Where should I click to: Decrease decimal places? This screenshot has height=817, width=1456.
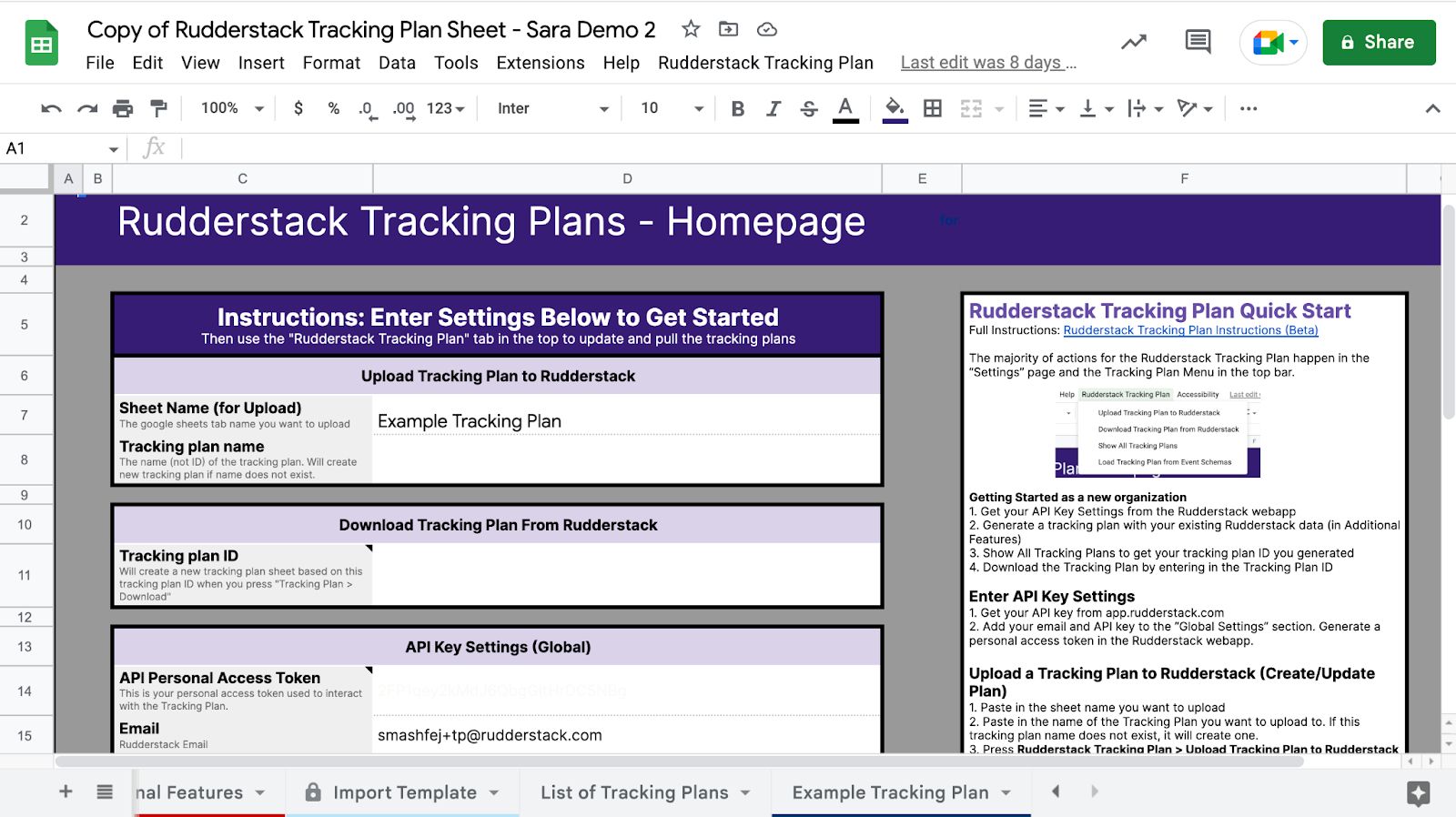(x=367, y=109)
